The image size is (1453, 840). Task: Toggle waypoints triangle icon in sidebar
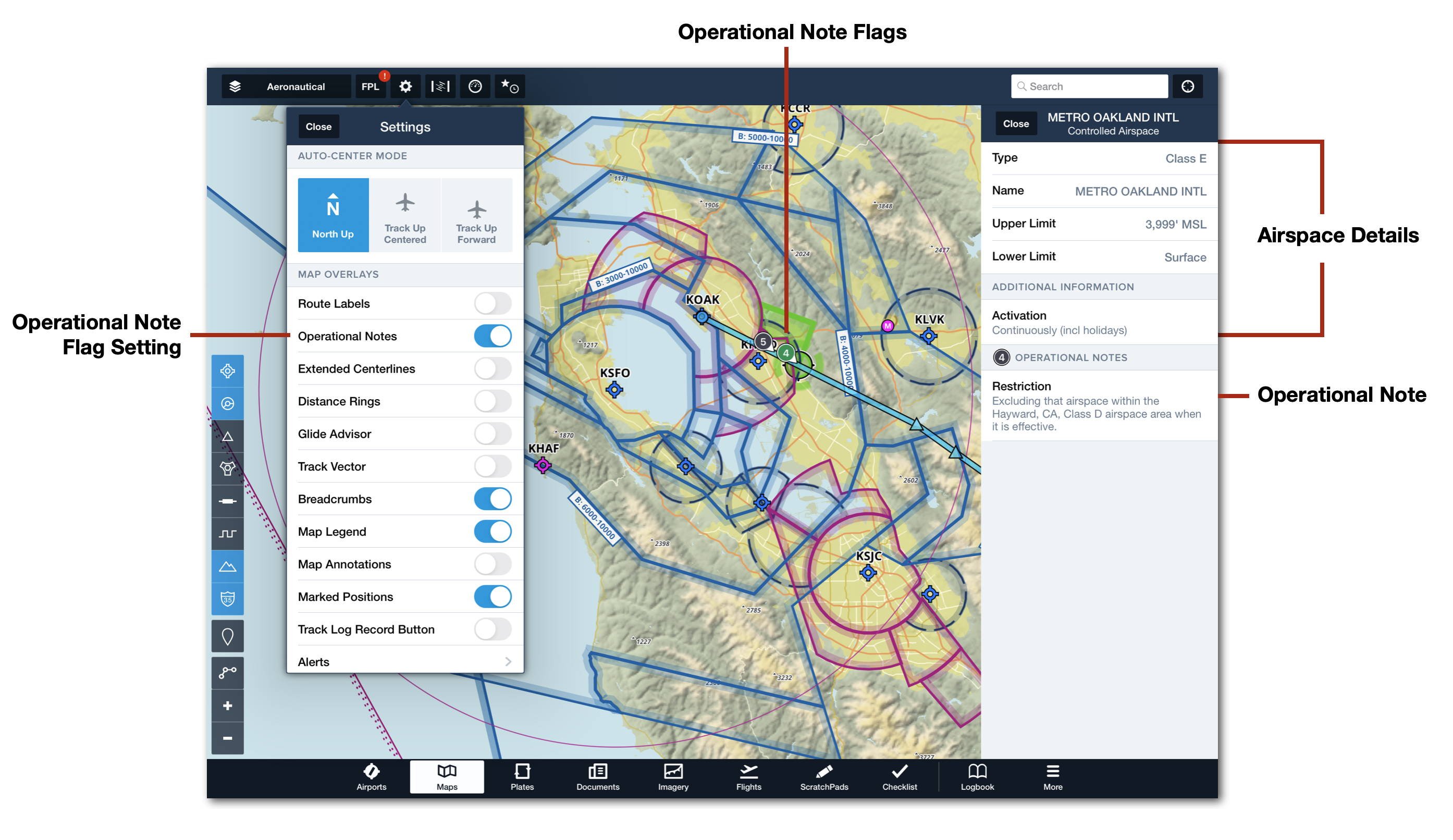pyautogui.click(x=228, y=437)
